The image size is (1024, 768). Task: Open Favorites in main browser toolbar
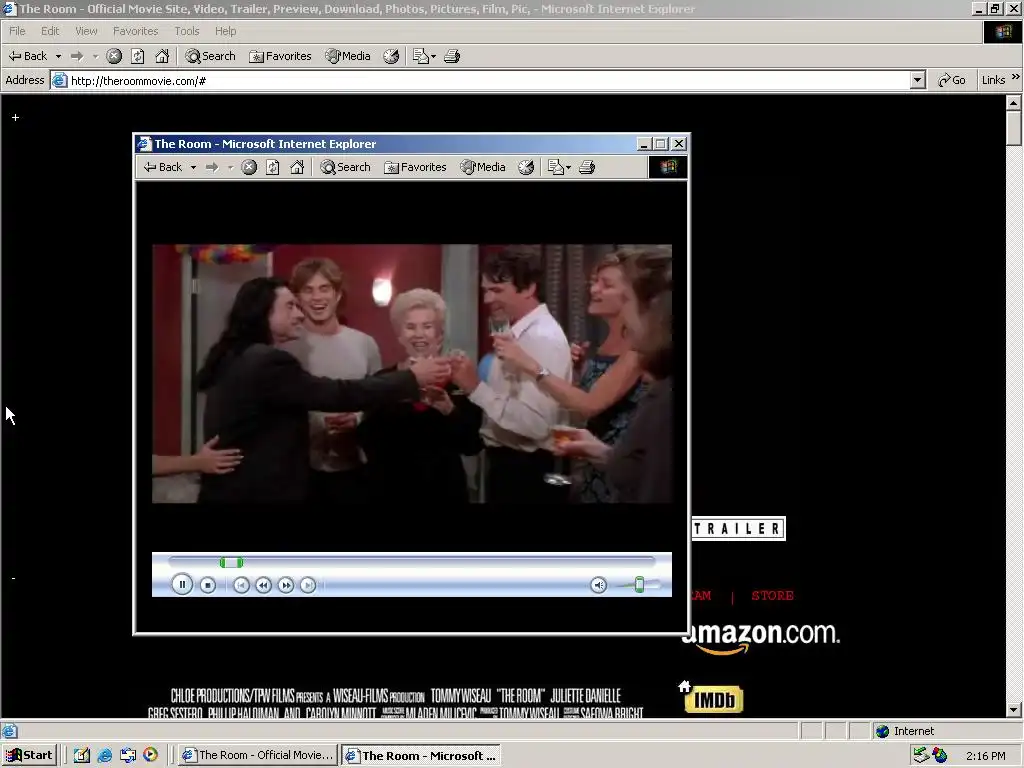pyautogui.click(x=280, y=56)
